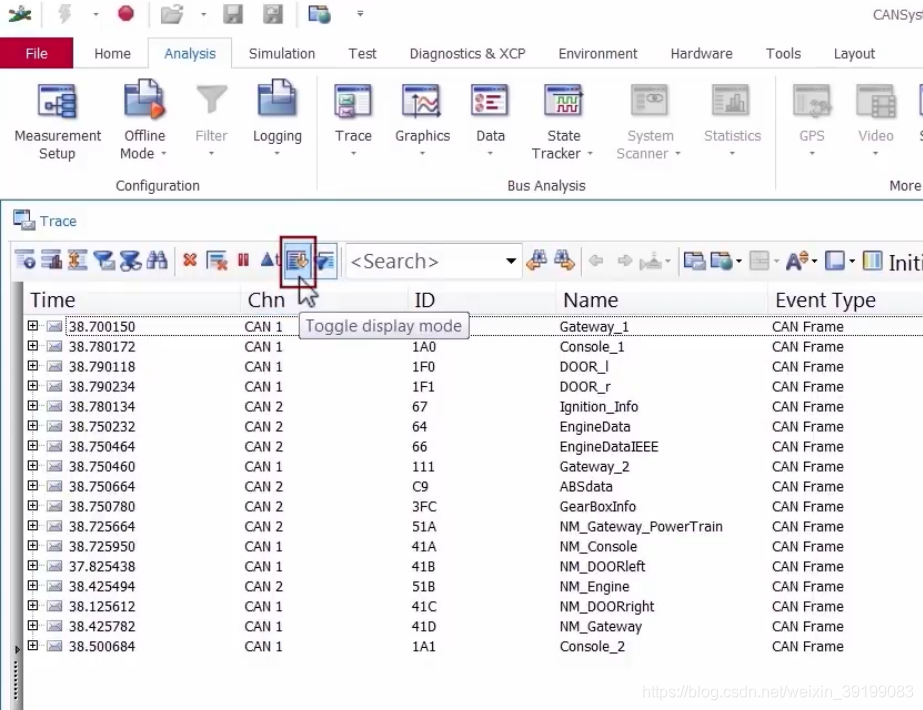Open the Logging configuration icon
The width and height of the screenshot is (923, 710).
pos(277,99)
